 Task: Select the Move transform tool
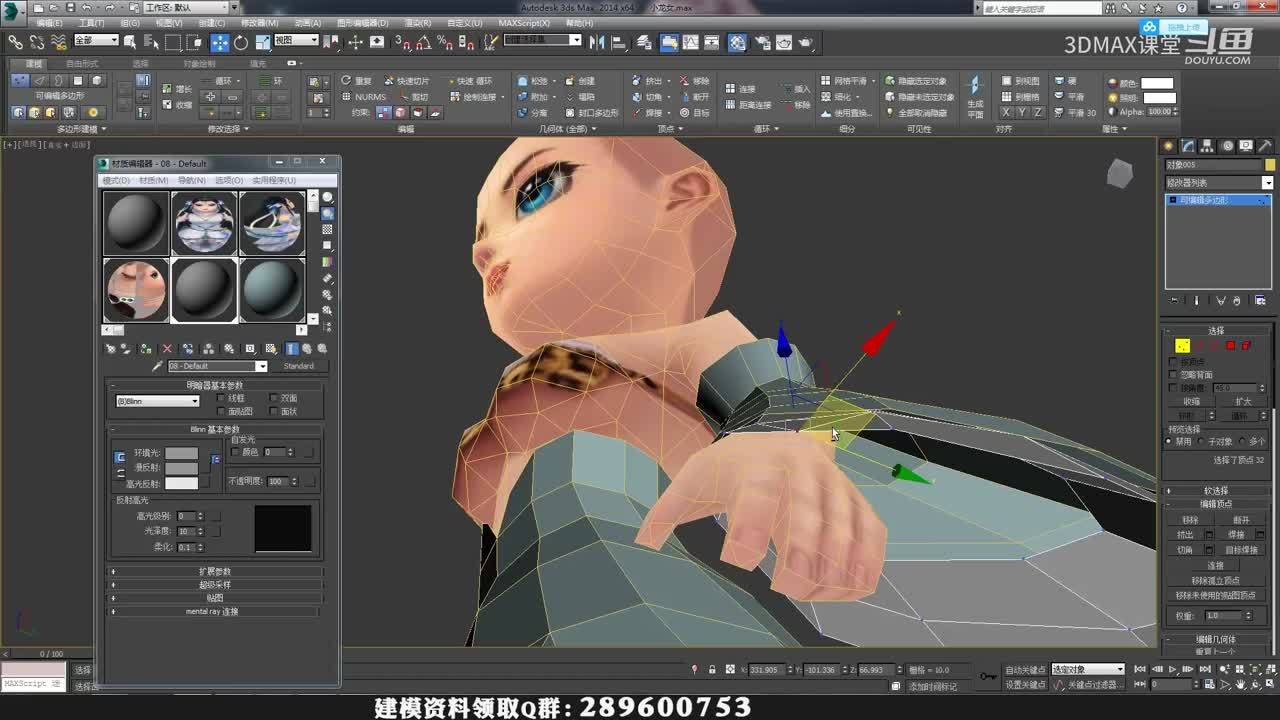pos(219,42)
